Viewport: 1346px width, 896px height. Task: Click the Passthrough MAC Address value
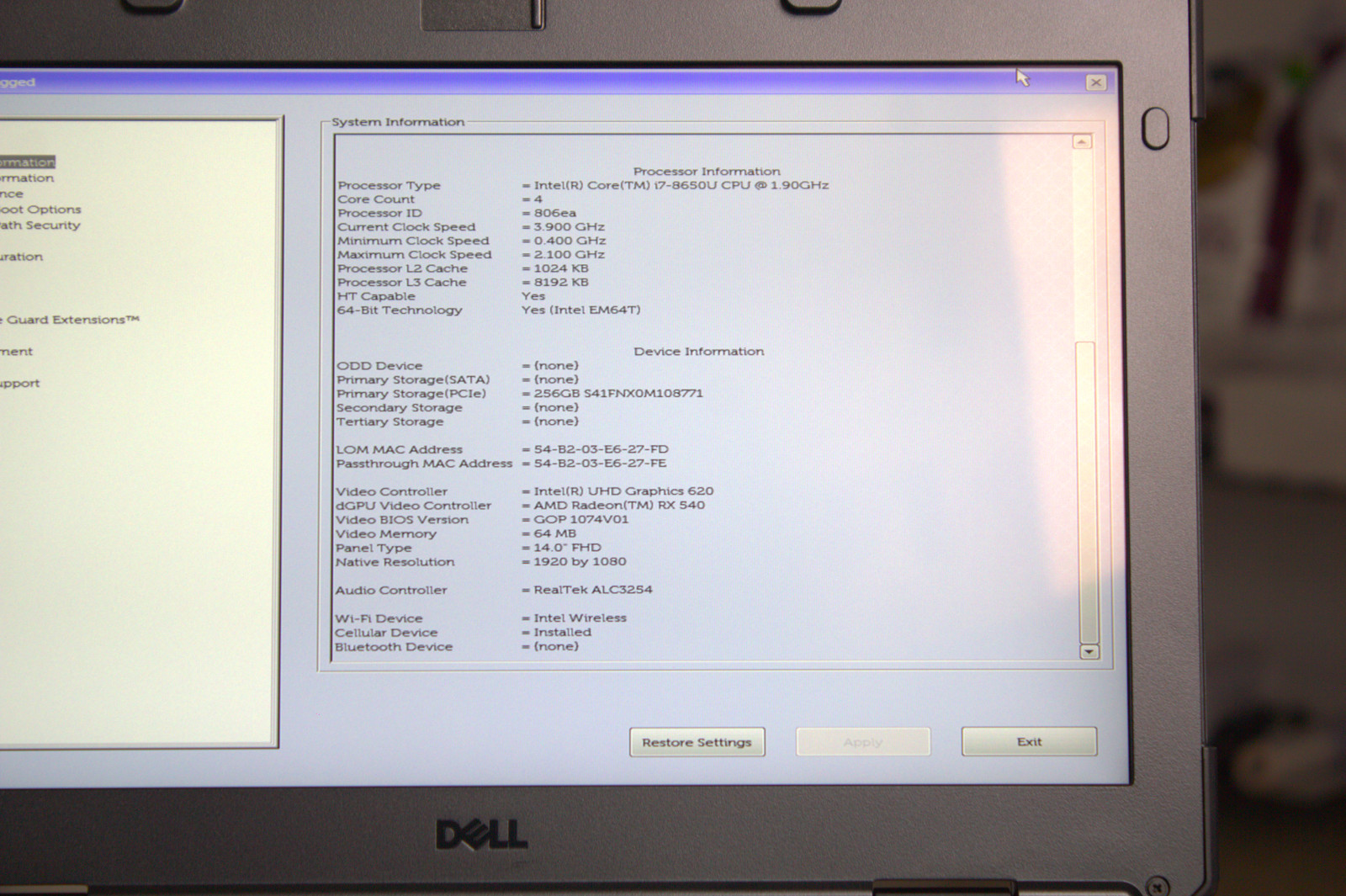click(600, 464)
